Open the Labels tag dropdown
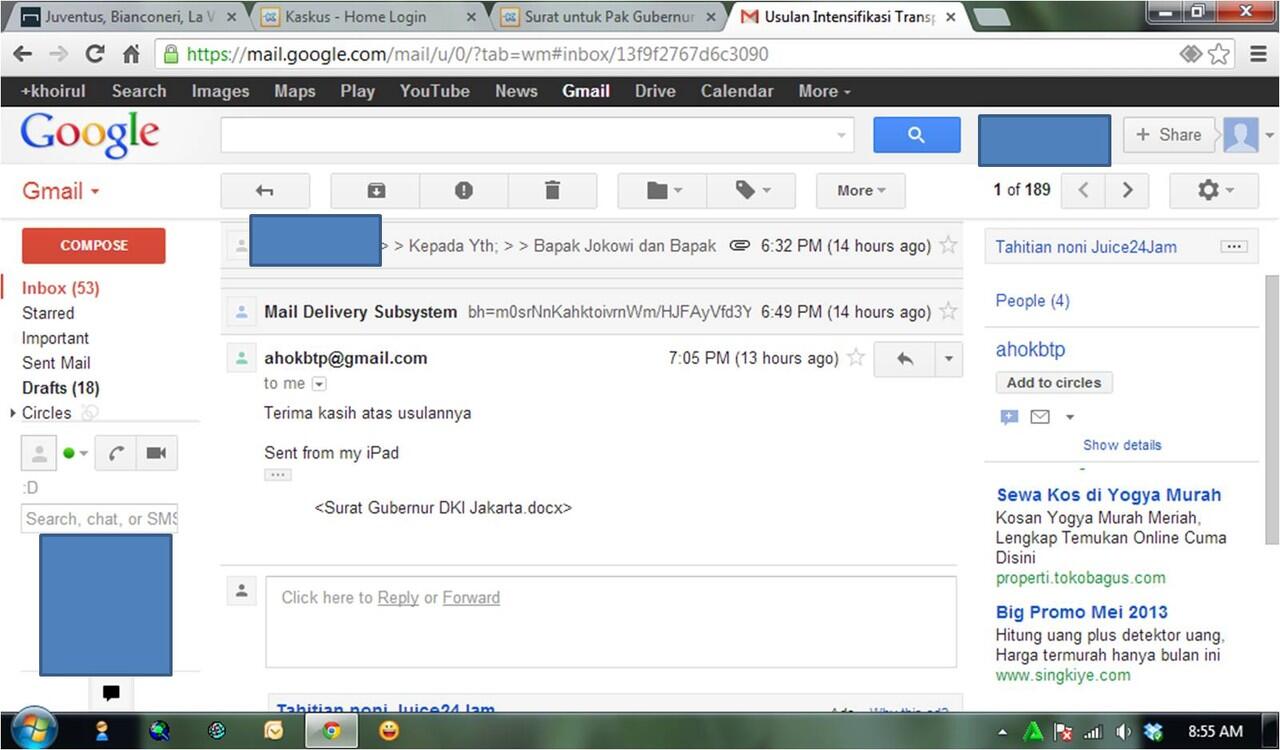 (751, 190)
